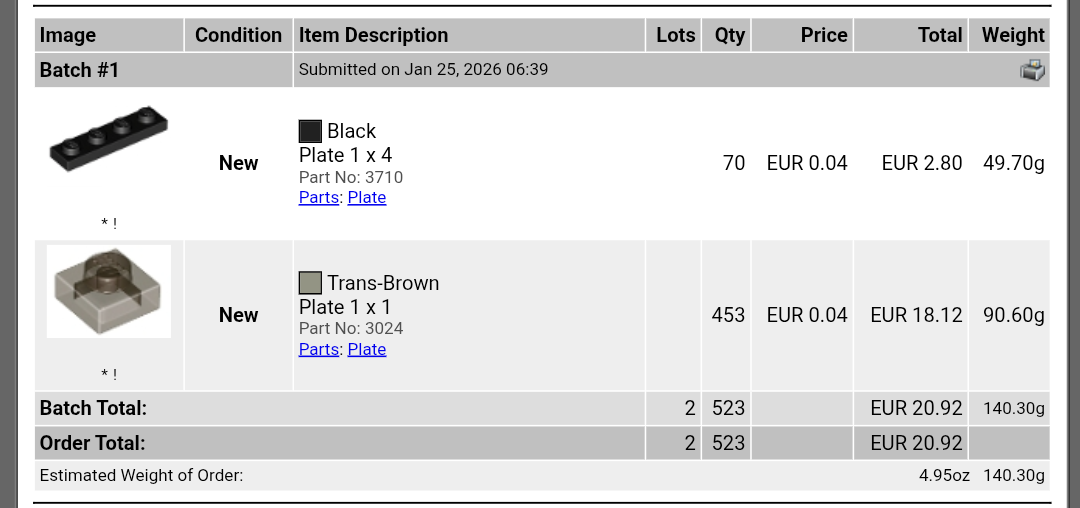Click the Black color swatch

point(310,131)
